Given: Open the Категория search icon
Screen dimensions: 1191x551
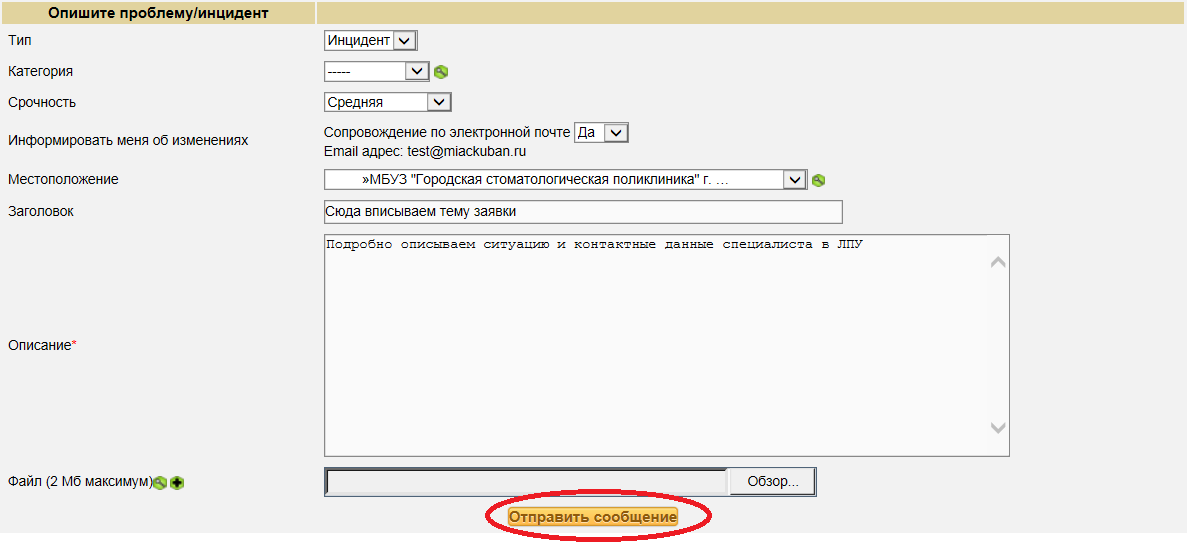Looking at the screenshot, I should 441,72.
